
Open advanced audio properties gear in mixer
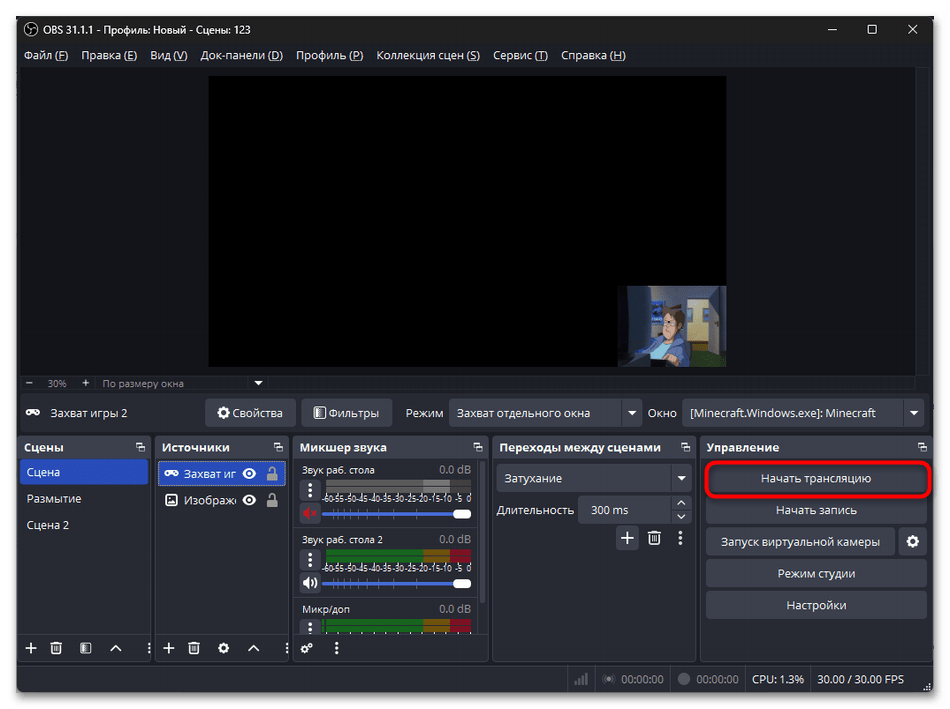point(307,648)
